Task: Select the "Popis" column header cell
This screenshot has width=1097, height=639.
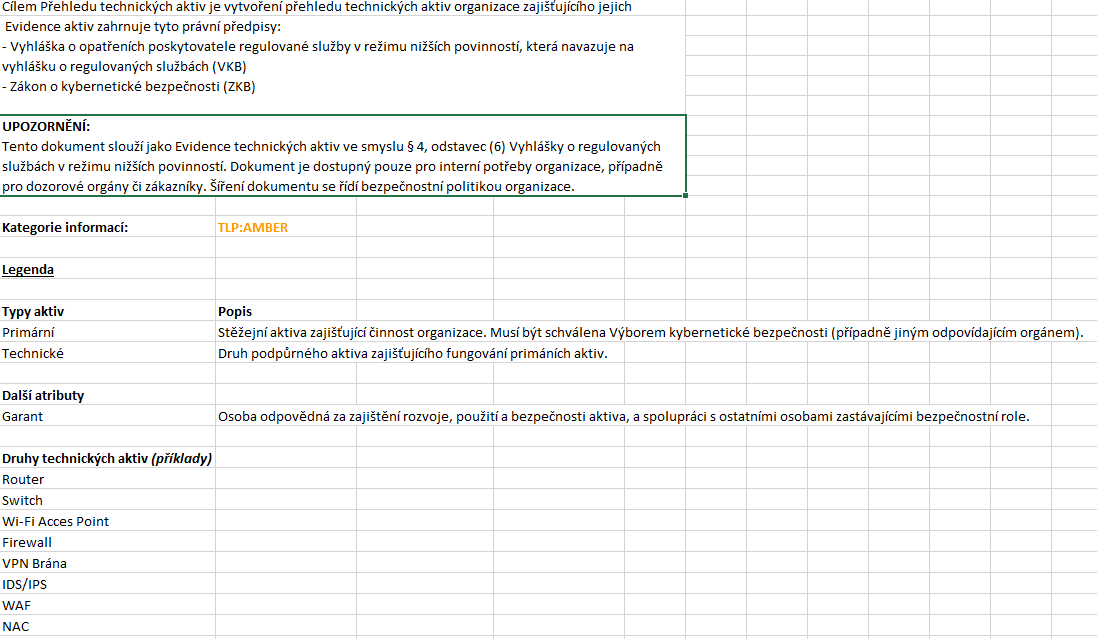Action: click(235, 312)
